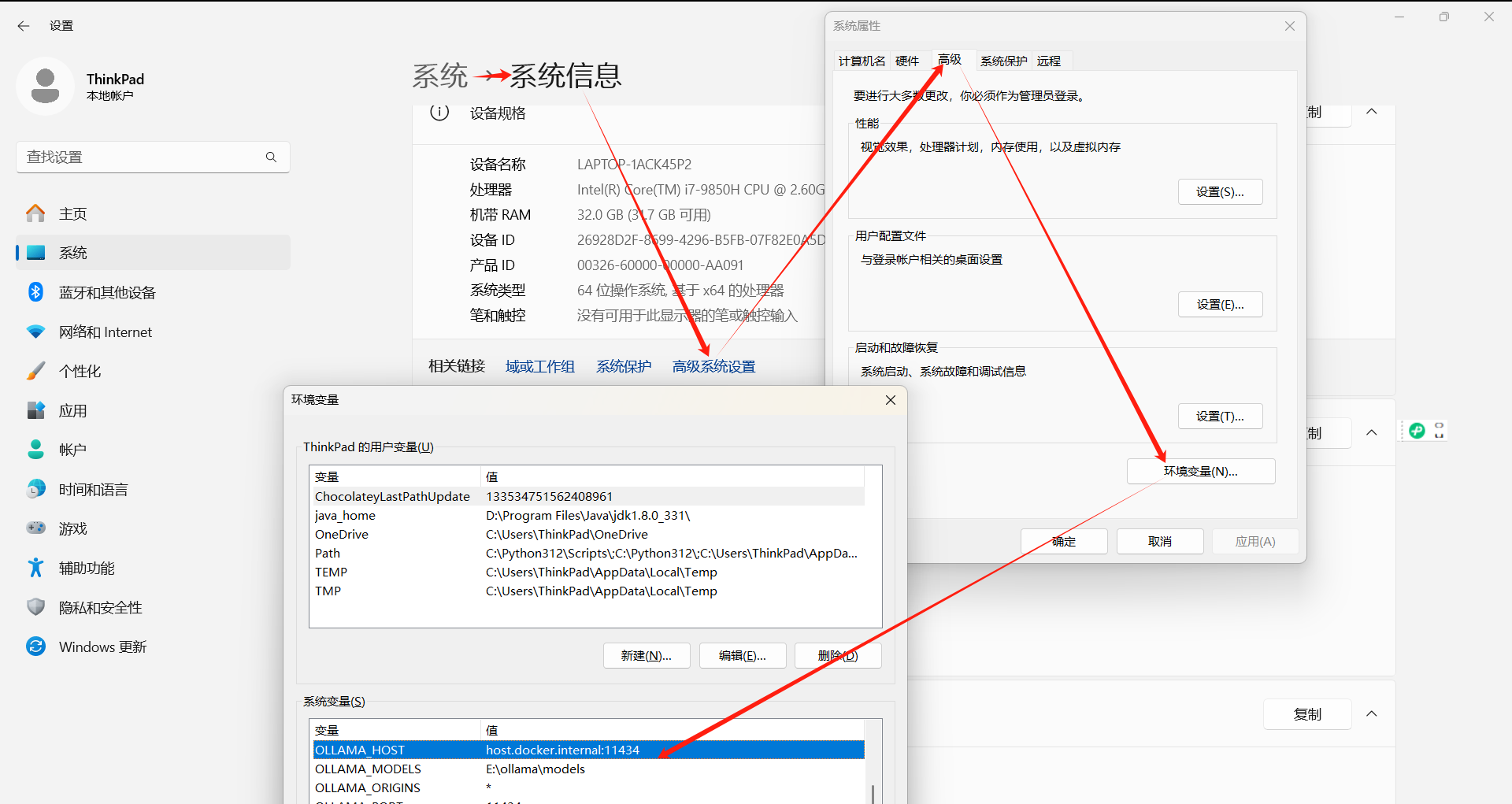The image size is (1512, 804).
Task: Click 应用(A) in 系统属性
Action: coord(1255,542)
